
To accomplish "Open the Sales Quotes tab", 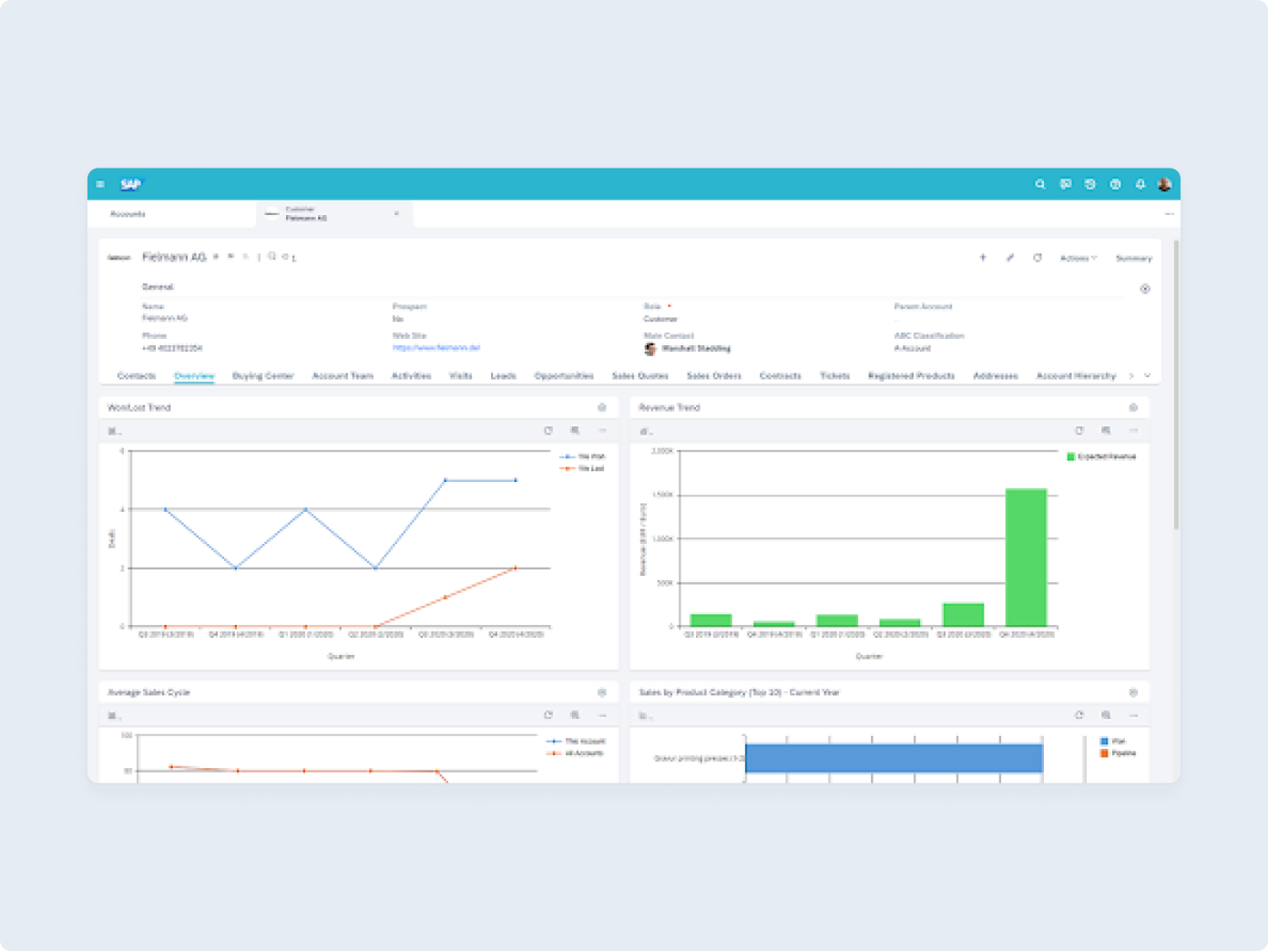I will click(x=640, y=375).
